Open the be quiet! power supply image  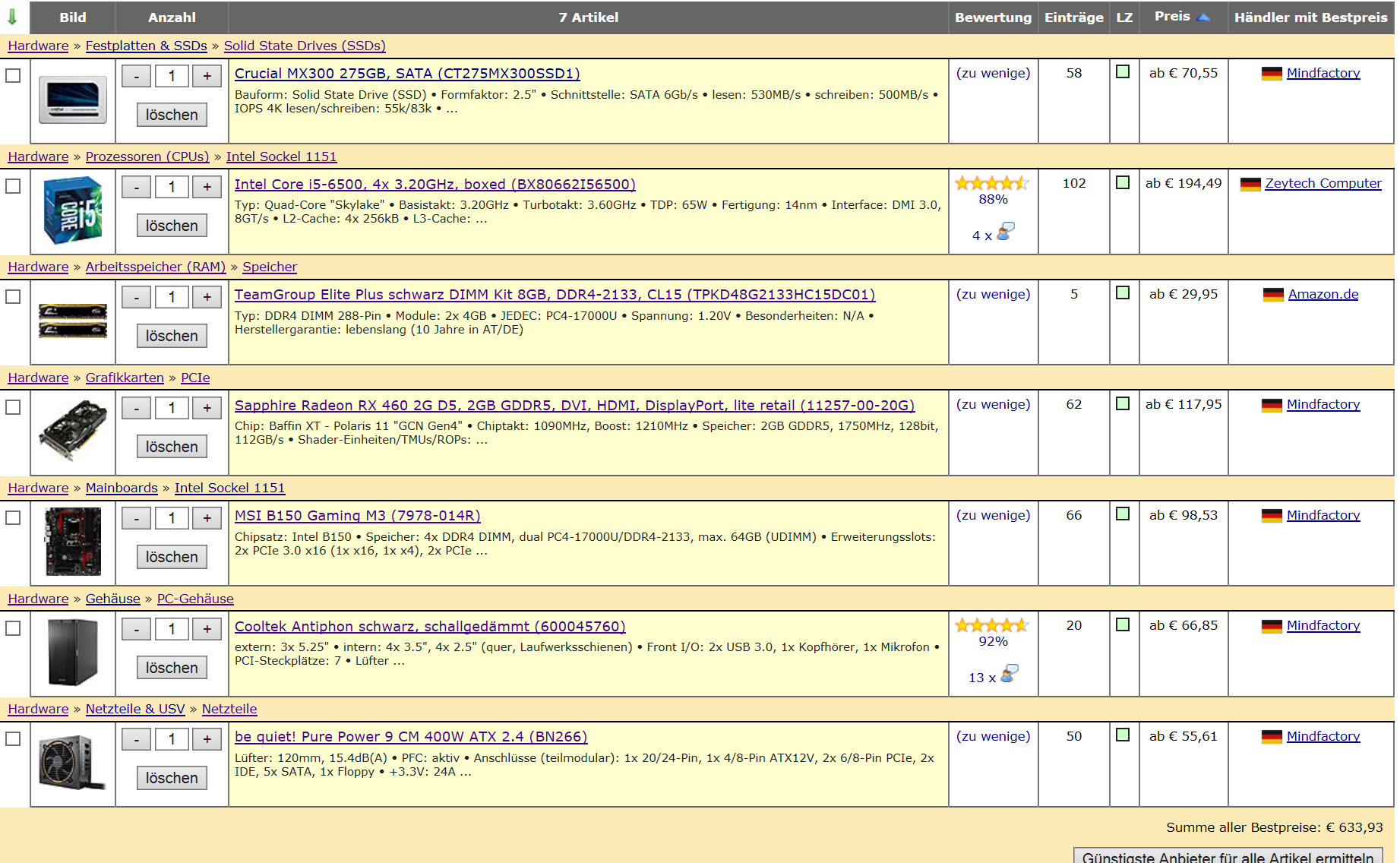pos(73,763)
